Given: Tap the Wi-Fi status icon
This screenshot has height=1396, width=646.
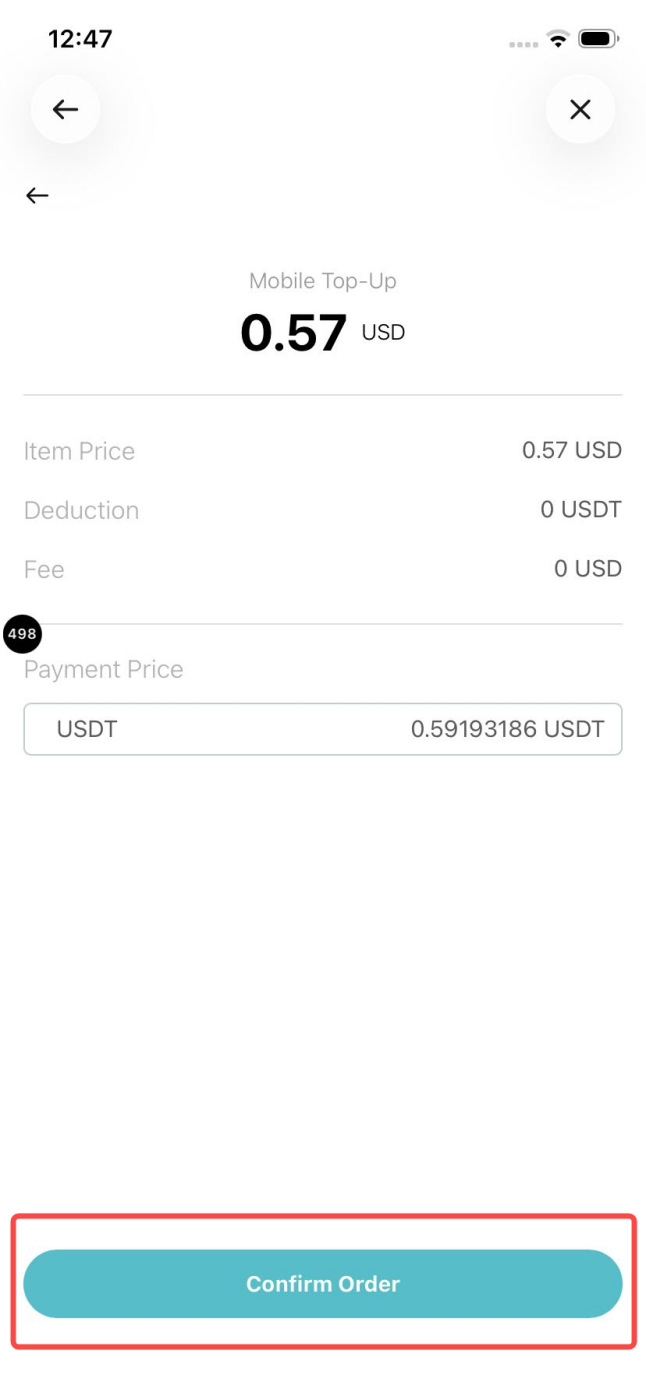Looking at the screenshot, I should pos(556,40).
